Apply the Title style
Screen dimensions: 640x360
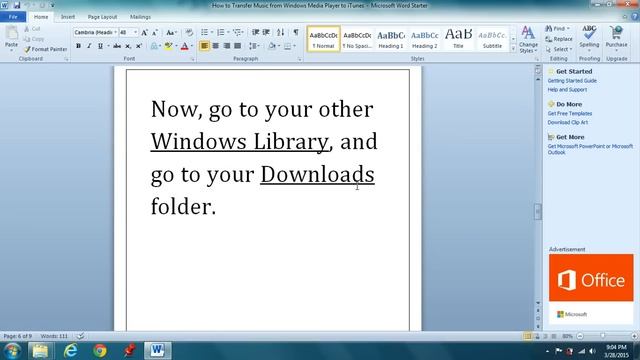pyautogui.click(x=458, y=39)
